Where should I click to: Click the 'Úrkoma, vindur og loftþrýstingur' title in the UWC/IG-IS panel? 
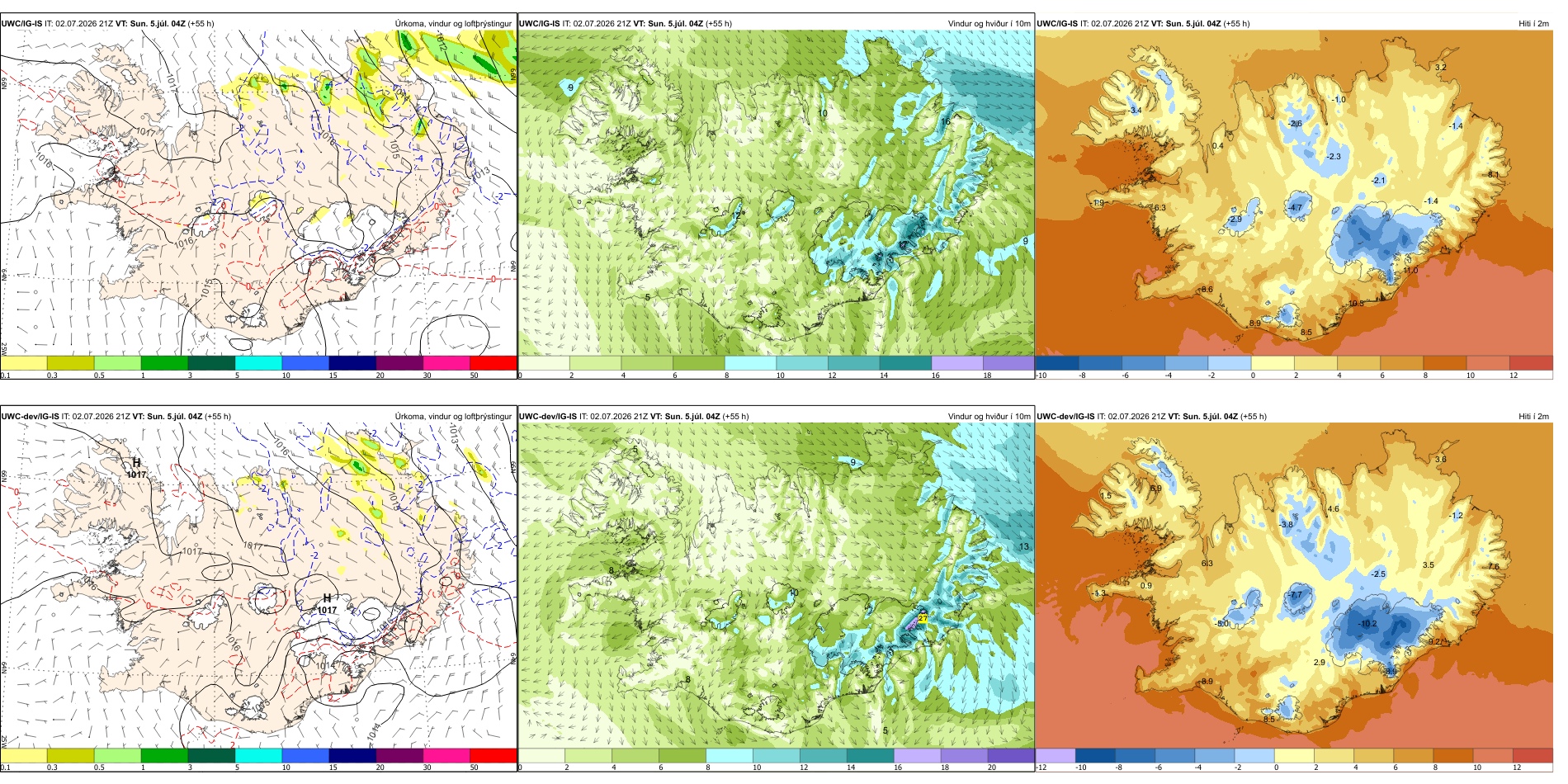coord(453,24)
